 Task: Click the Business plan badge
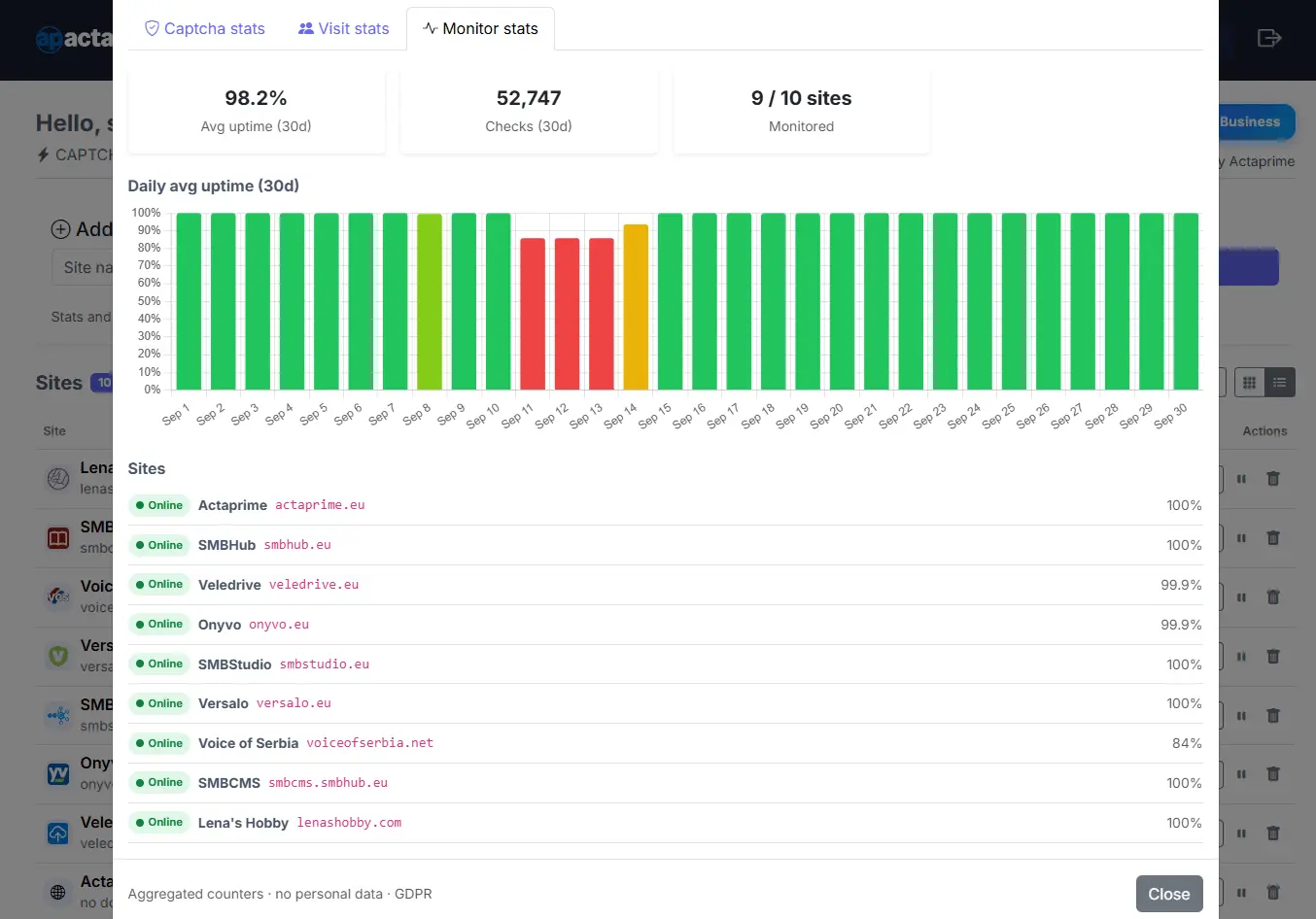click(1255, 121)
